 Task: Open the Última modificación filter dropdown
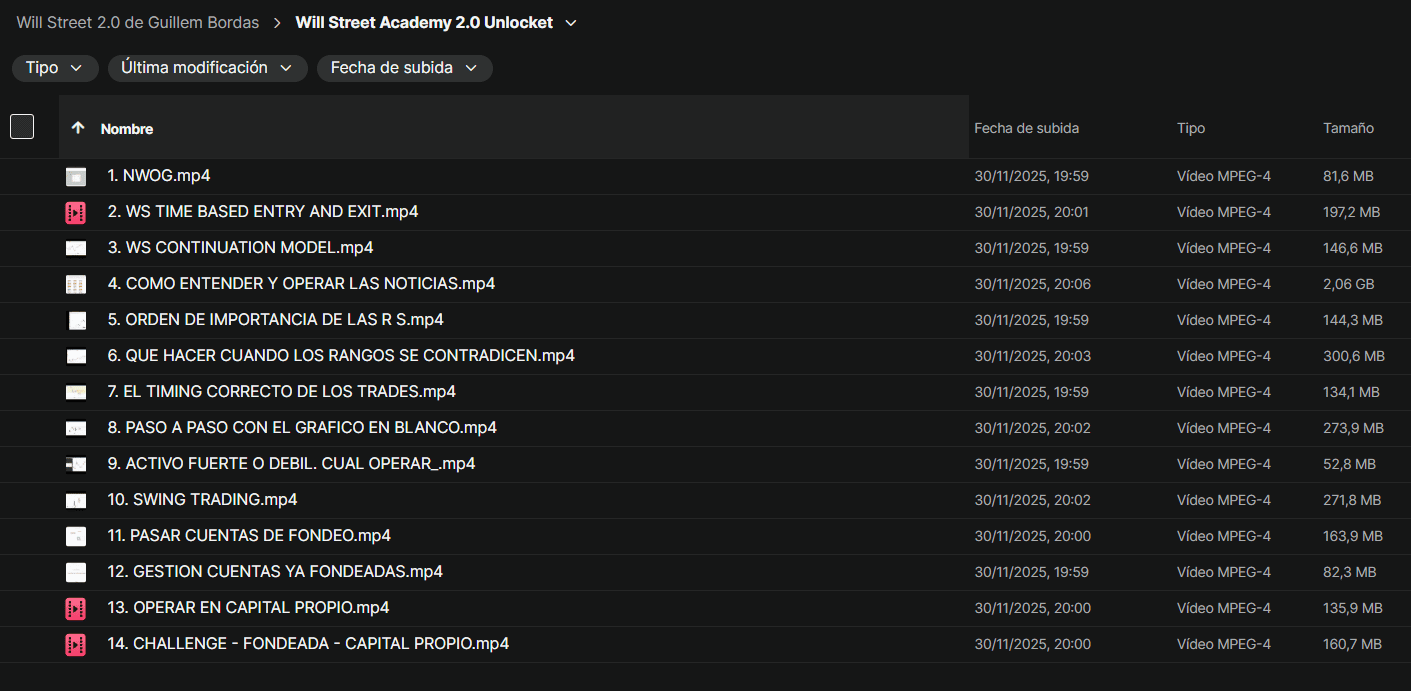pos(207,68)
